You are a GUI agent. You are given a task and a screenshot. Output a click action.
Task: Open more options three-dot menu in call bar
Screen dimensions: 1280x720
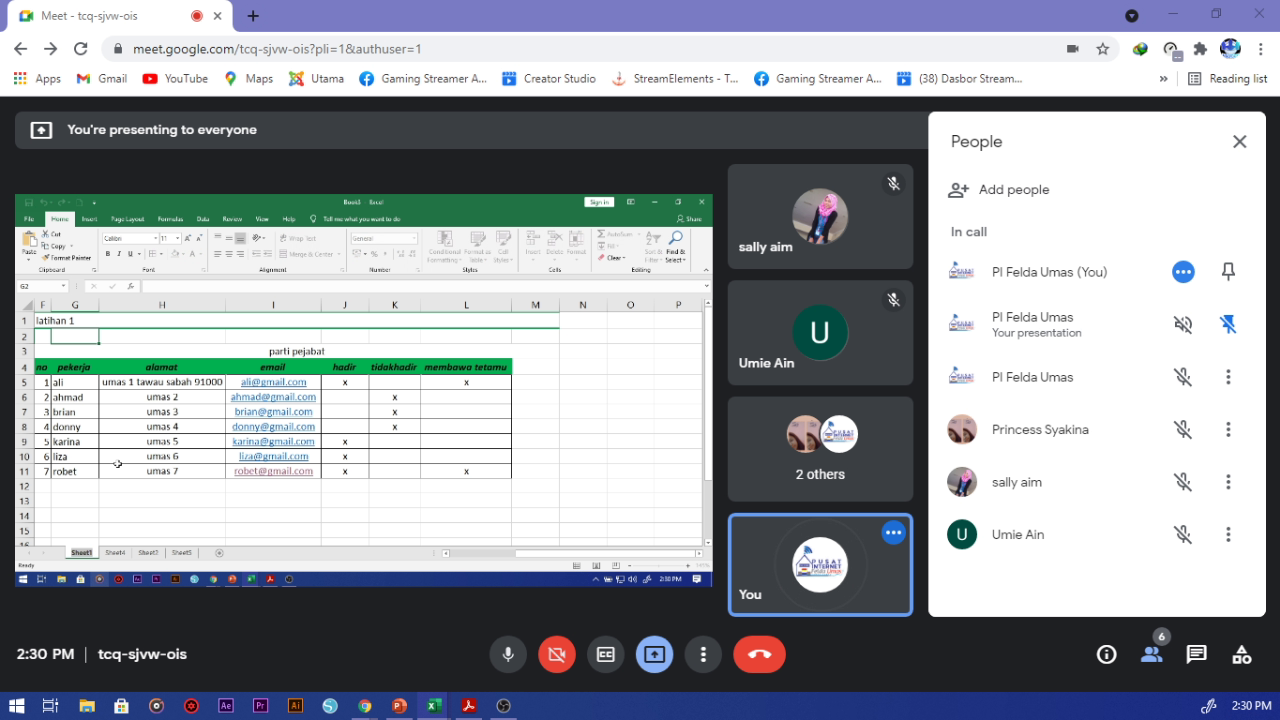[x=703, y=654]
